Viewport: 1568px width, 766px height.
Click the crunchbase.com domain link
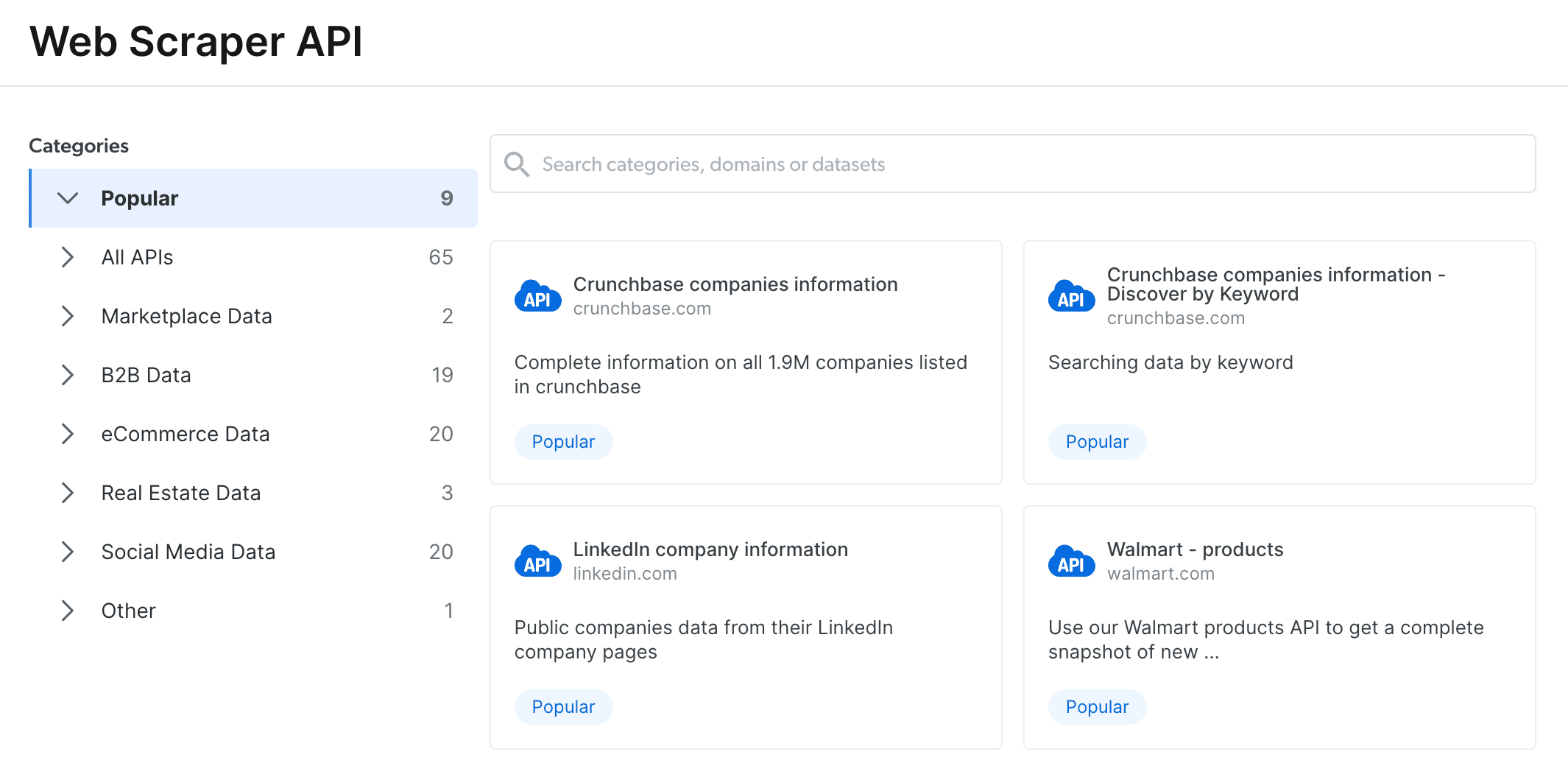[642, 308]
